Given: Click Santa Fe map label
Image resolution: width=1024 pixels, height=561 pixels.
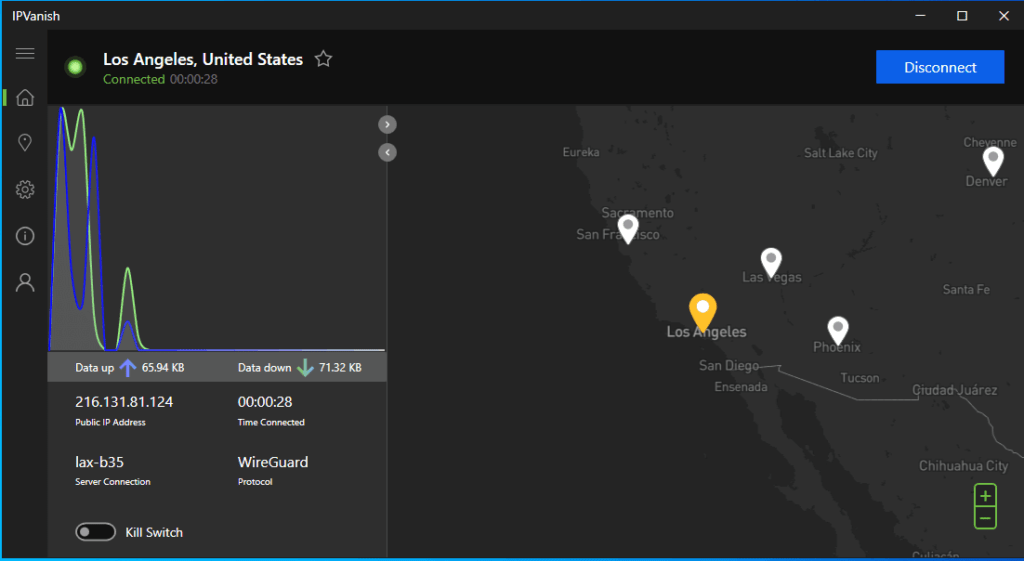Looking at the screenshot, I should click(966, 289).
